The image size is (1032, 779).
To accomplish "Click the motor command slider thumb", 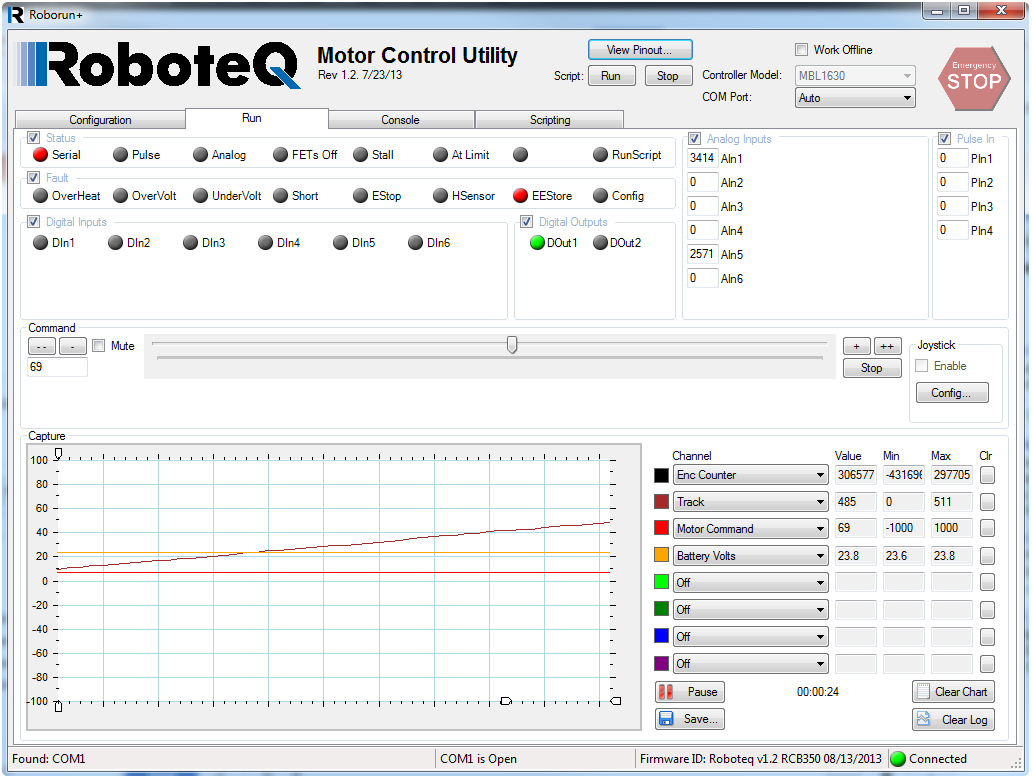I will pos(512,345).
